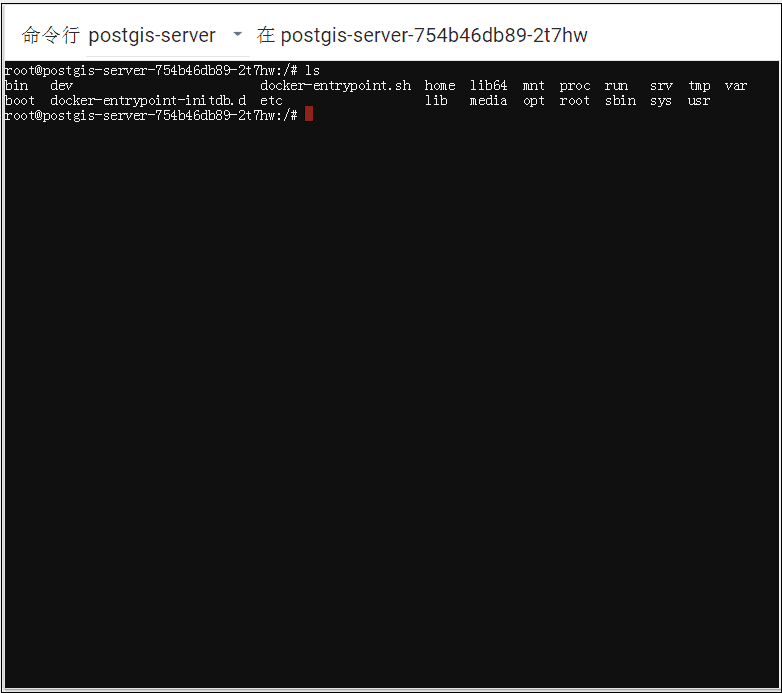Focus the empty black terminal area

click(390, 400)
